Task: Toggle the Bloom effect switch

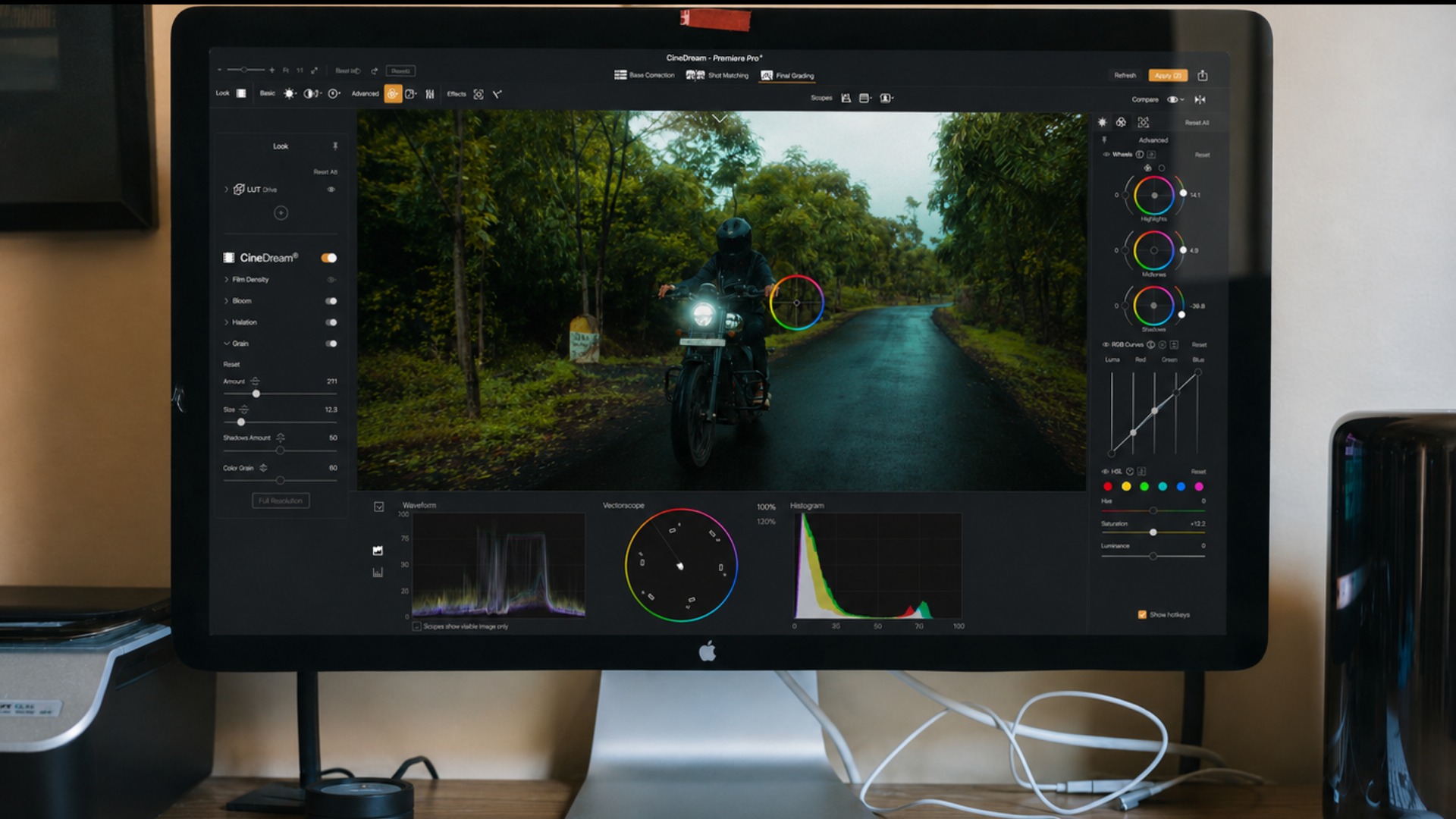Action: 331,301
